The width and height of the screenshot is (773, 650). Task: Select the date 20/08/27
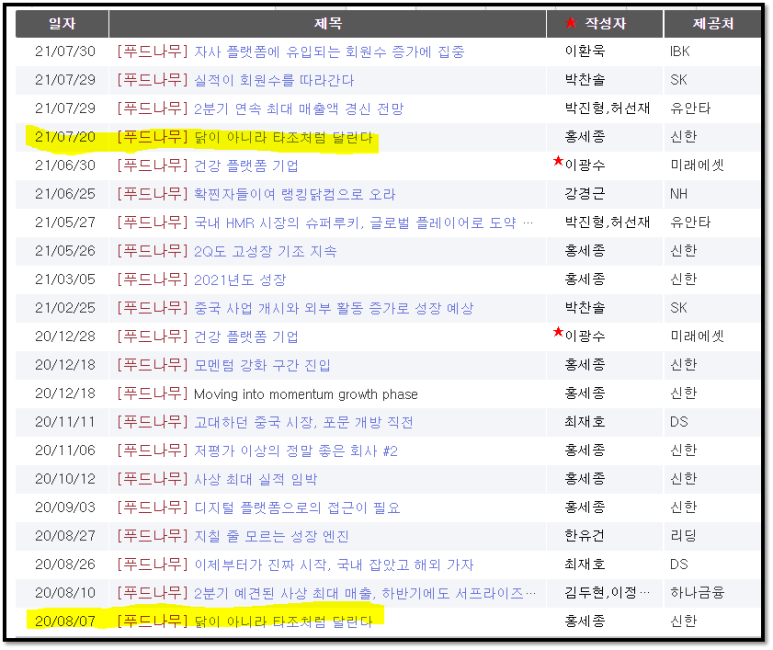[x=65, y=536]
